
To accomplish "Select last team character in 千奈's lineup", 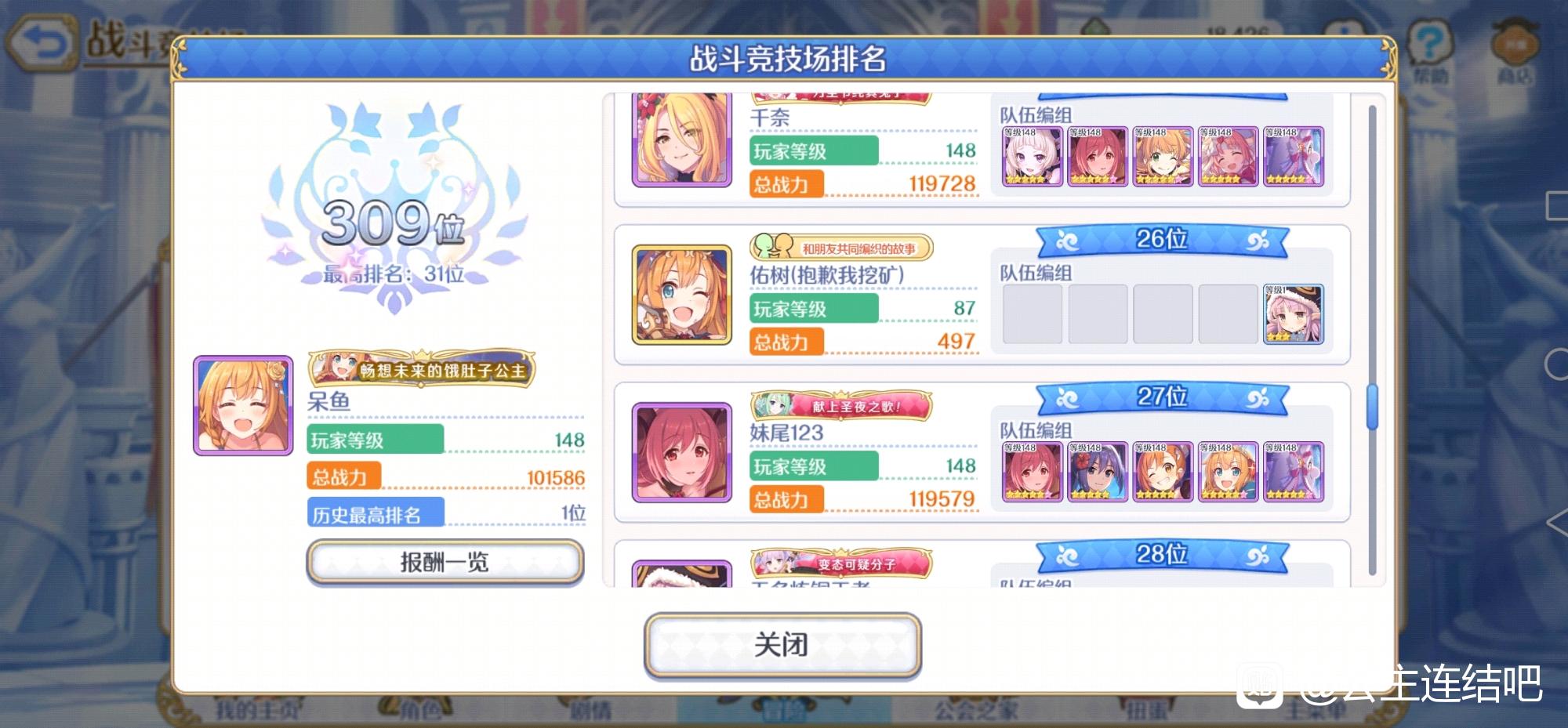I will click(x=1293, y=157).
